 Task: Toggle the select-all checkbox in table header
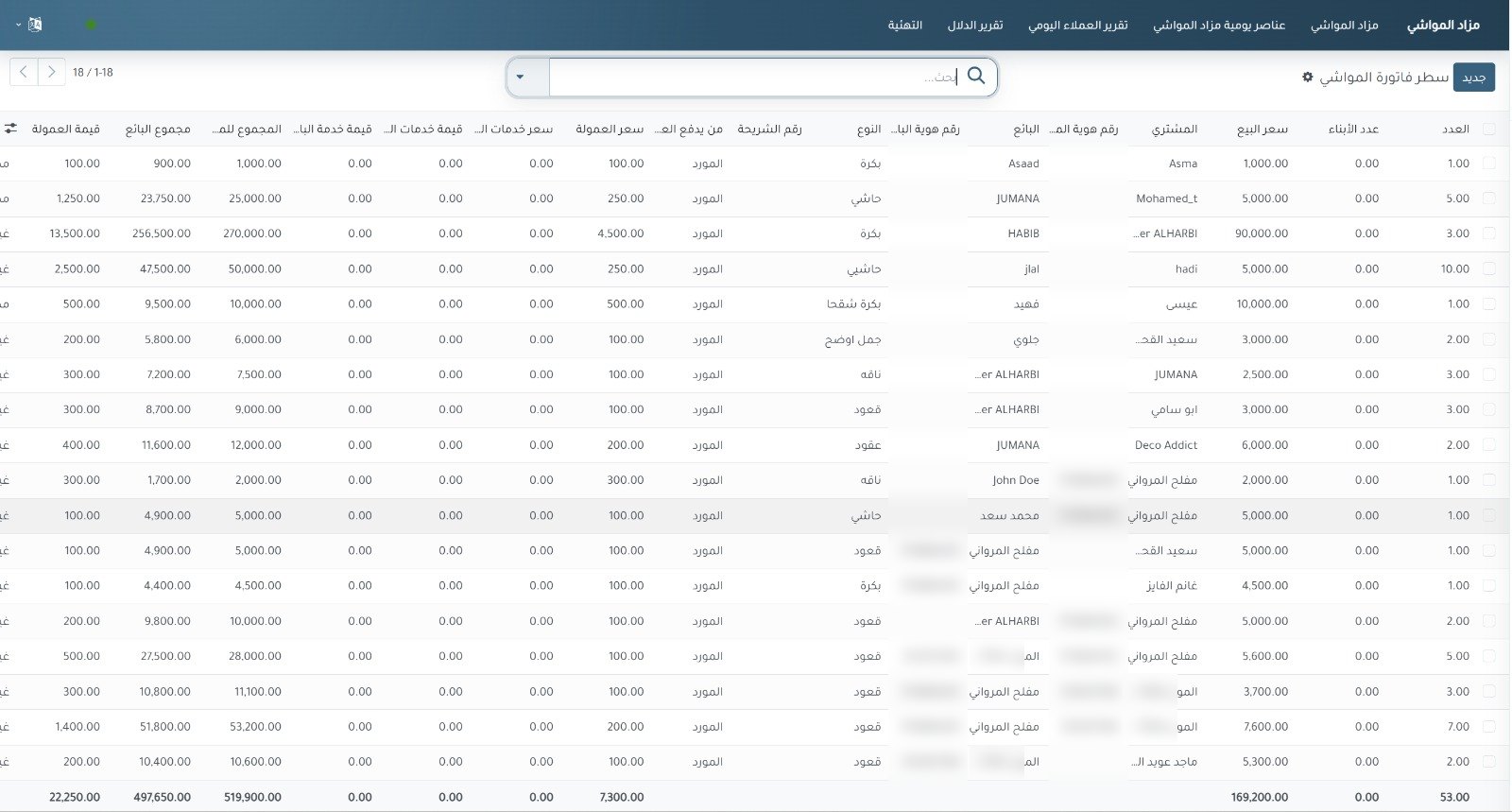click(x=1489, y=129)
